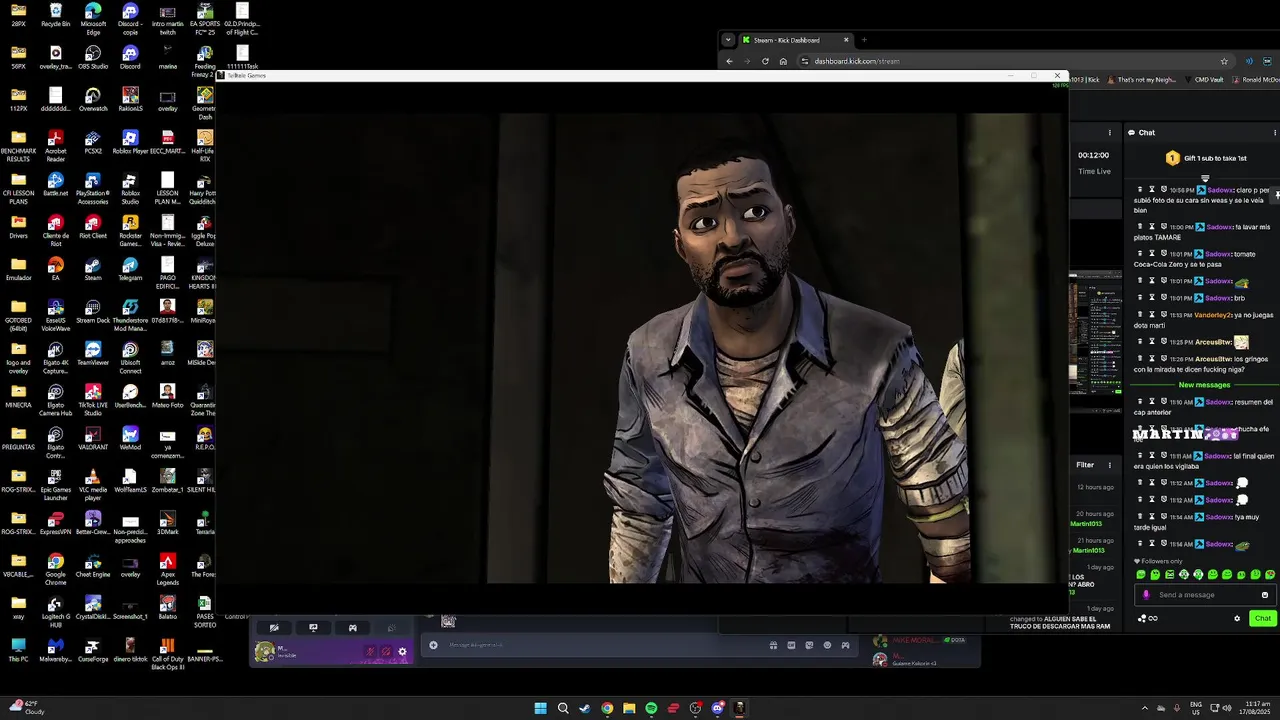Image resolution: width=1280 pixels, height=720 pixels.
Task: Open the Filter panel options menu
Action: pos(1109,465)
